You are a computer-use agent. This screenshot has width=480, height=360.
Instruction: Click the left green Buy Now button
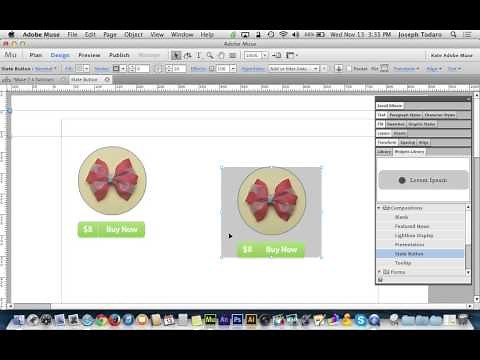tap(111, 229)
